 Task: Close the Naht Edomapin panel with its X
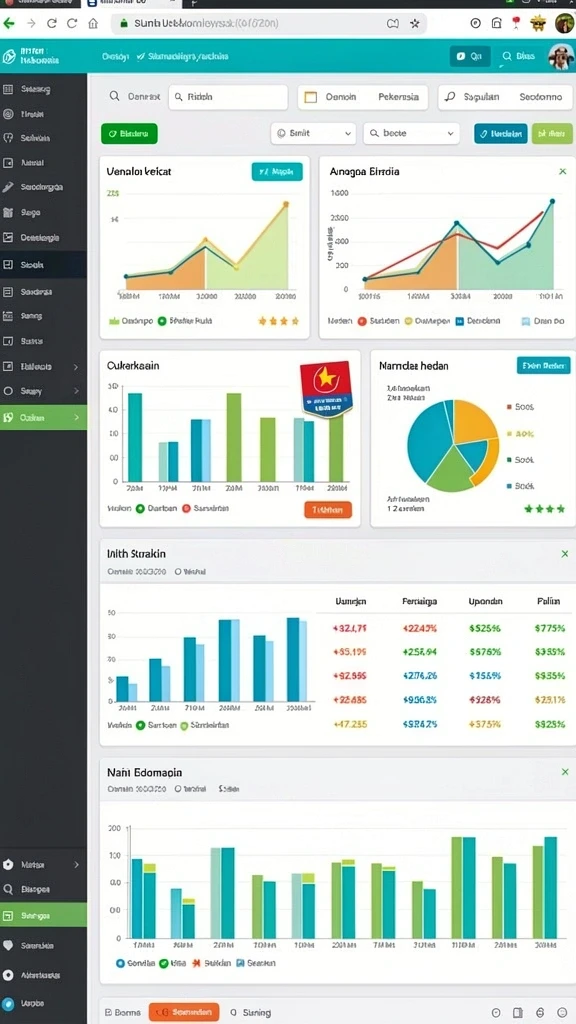565,772
